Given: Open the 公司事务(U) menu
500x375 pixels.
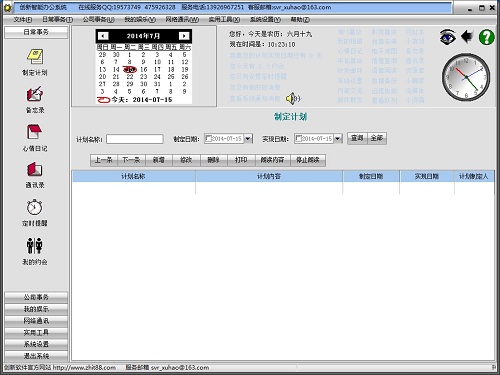Looking at the screenshot, I should [x=99, y=20].
